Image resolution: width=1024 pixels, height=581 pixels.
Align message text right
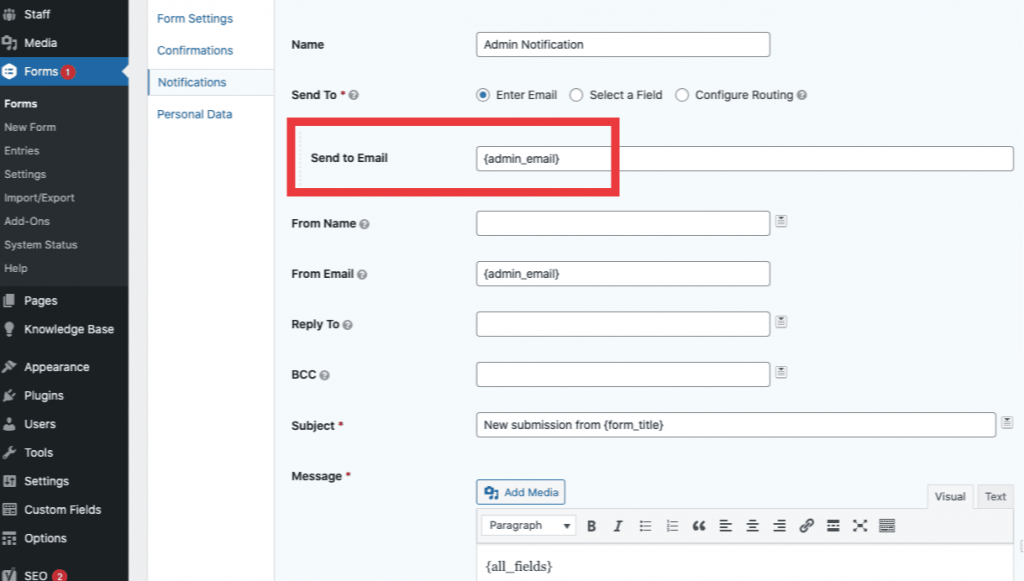click(x=779, y=526)
